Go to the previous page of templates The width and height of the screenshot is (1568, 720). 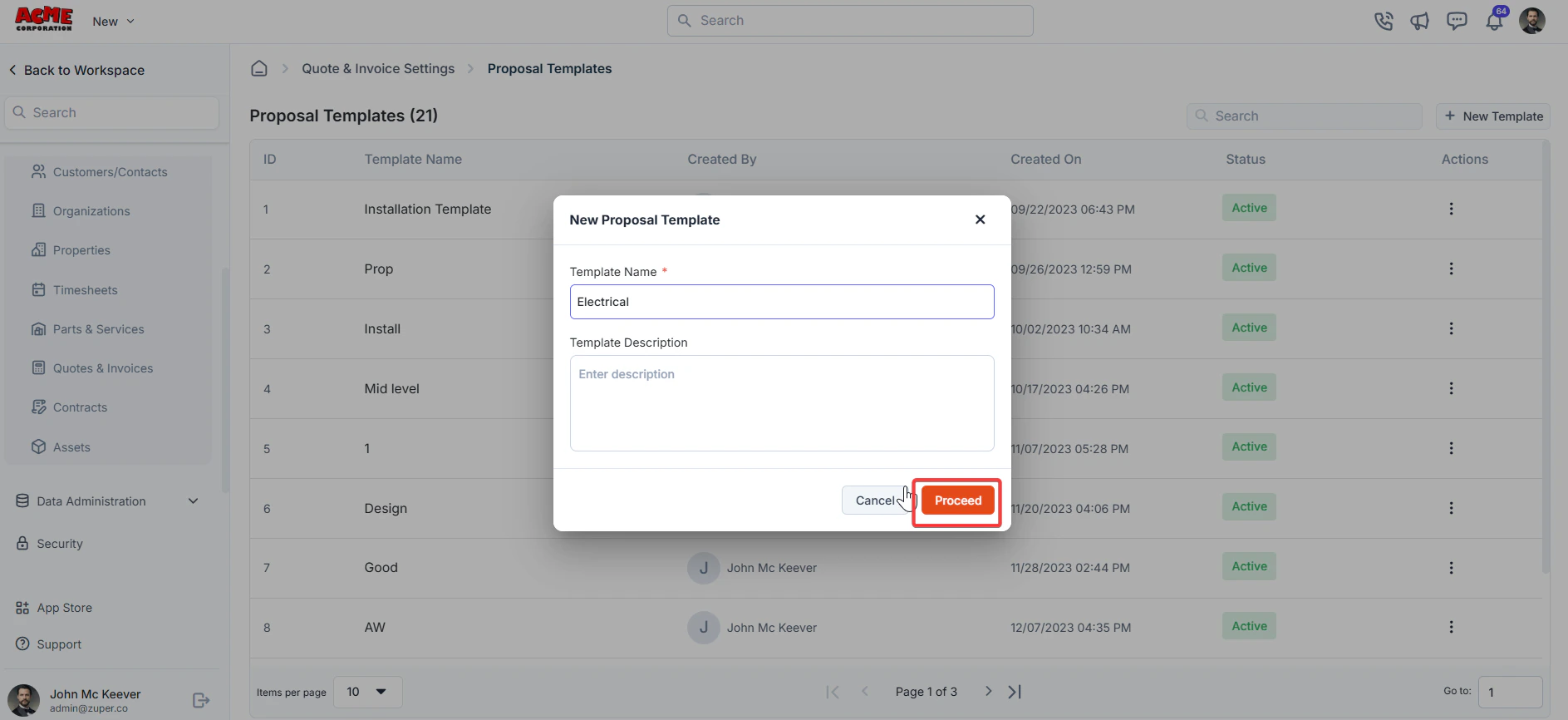click(x=865, y=692)
